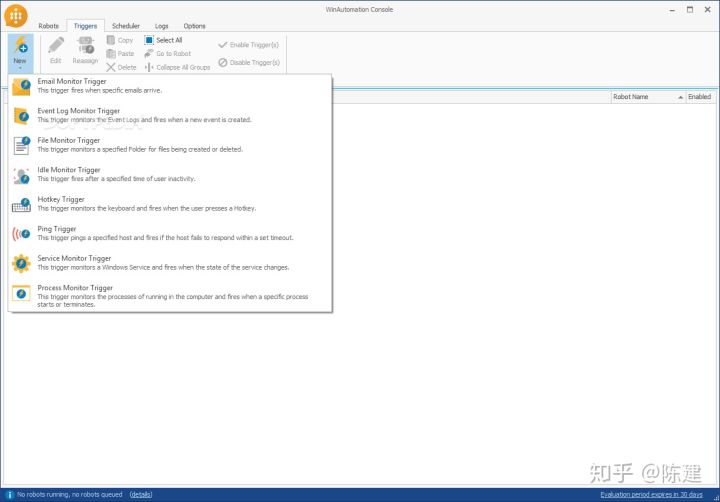Click Ping Trigger description about host timeout
This screenshot has width=720, height=502.
pos(165,238)
